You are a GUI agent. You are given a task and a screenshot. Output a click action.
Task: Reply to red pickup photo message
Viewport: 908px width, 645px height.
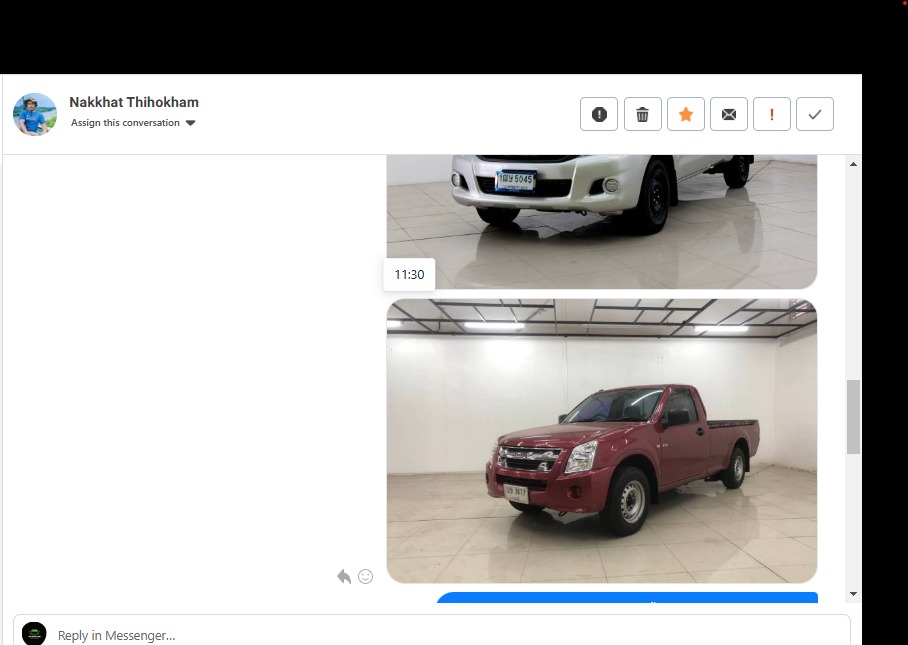point(344,577)
